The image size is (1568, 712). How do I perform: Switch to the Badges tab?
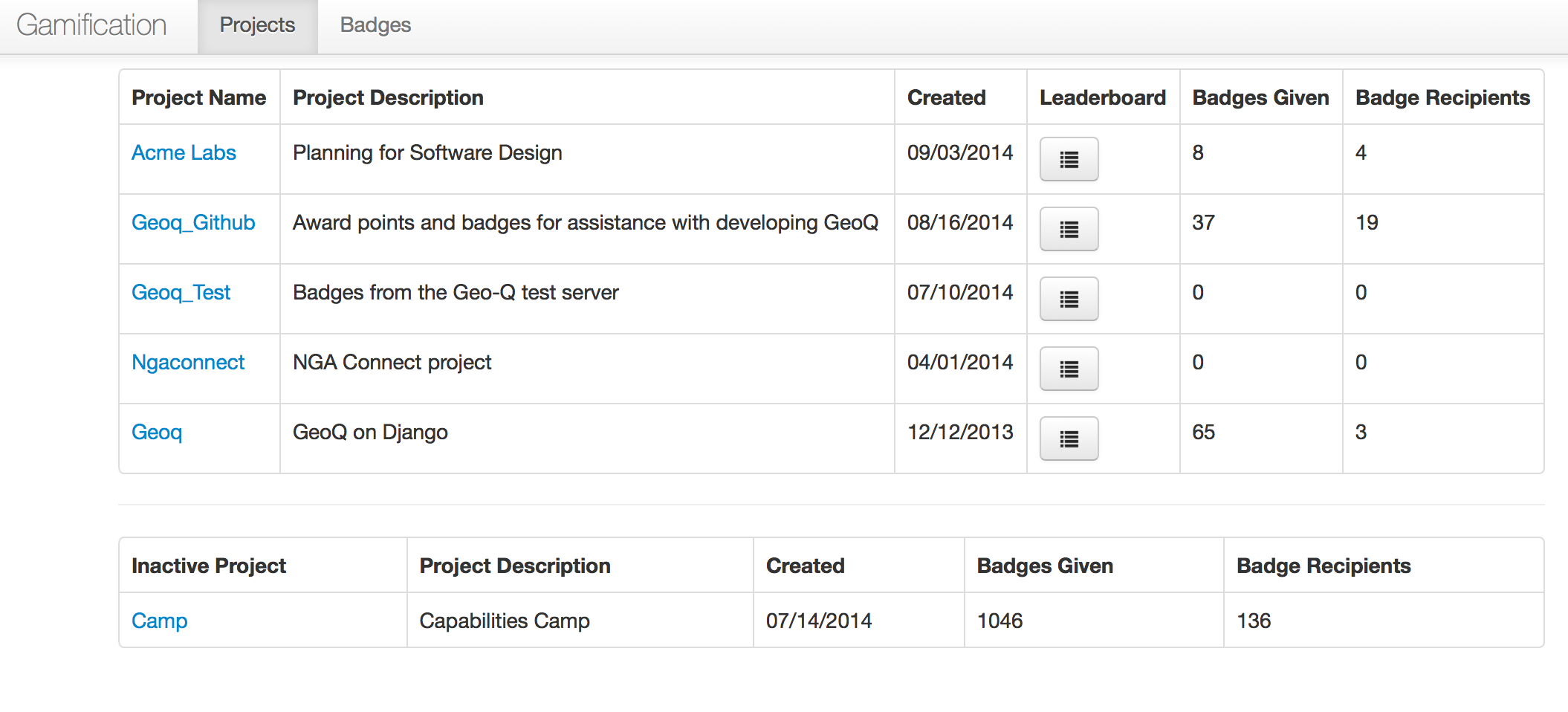(x=375, y=25)
